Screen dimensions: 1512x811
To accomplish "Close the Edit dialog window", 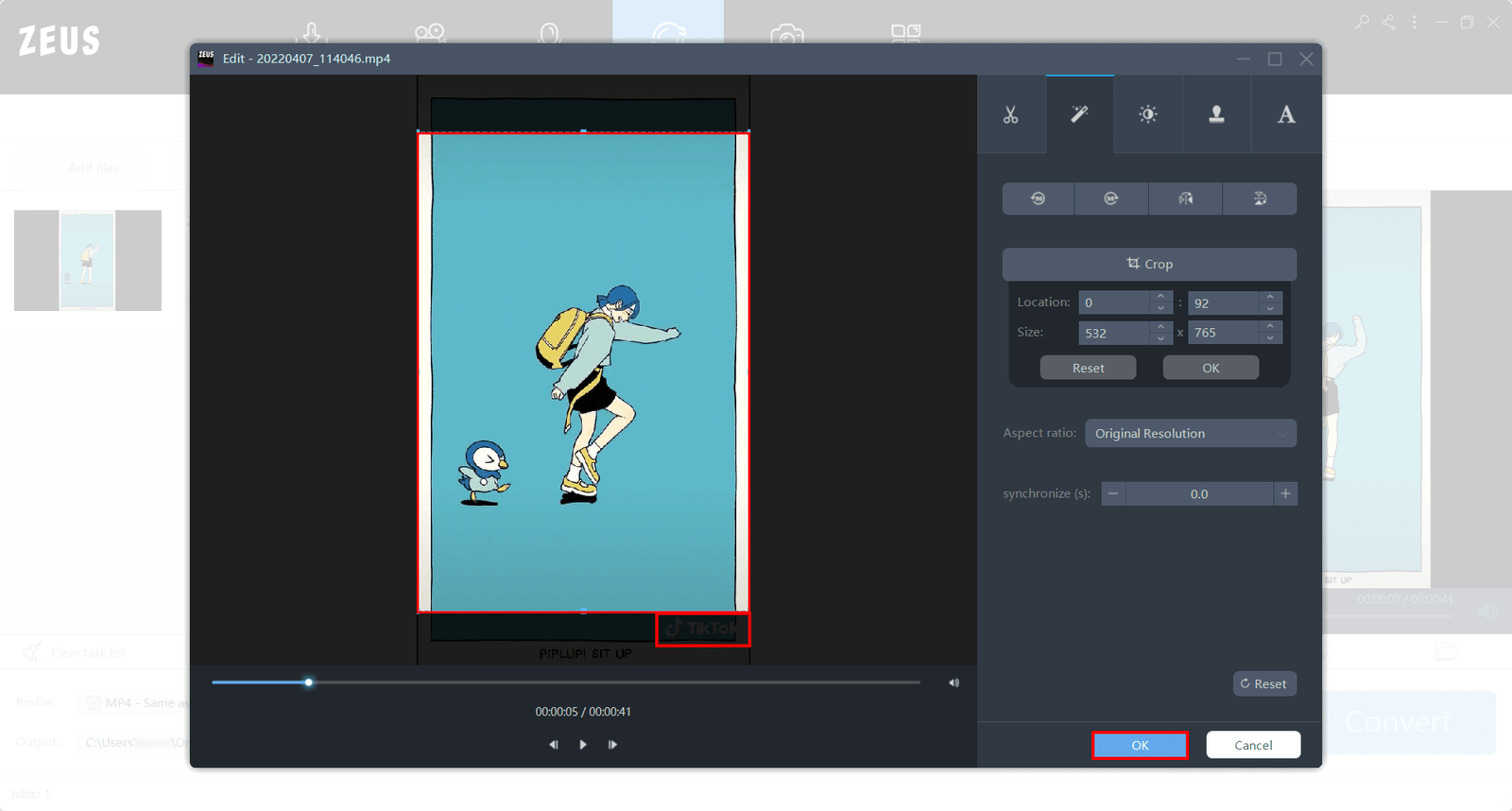I will coord(1306,59).
